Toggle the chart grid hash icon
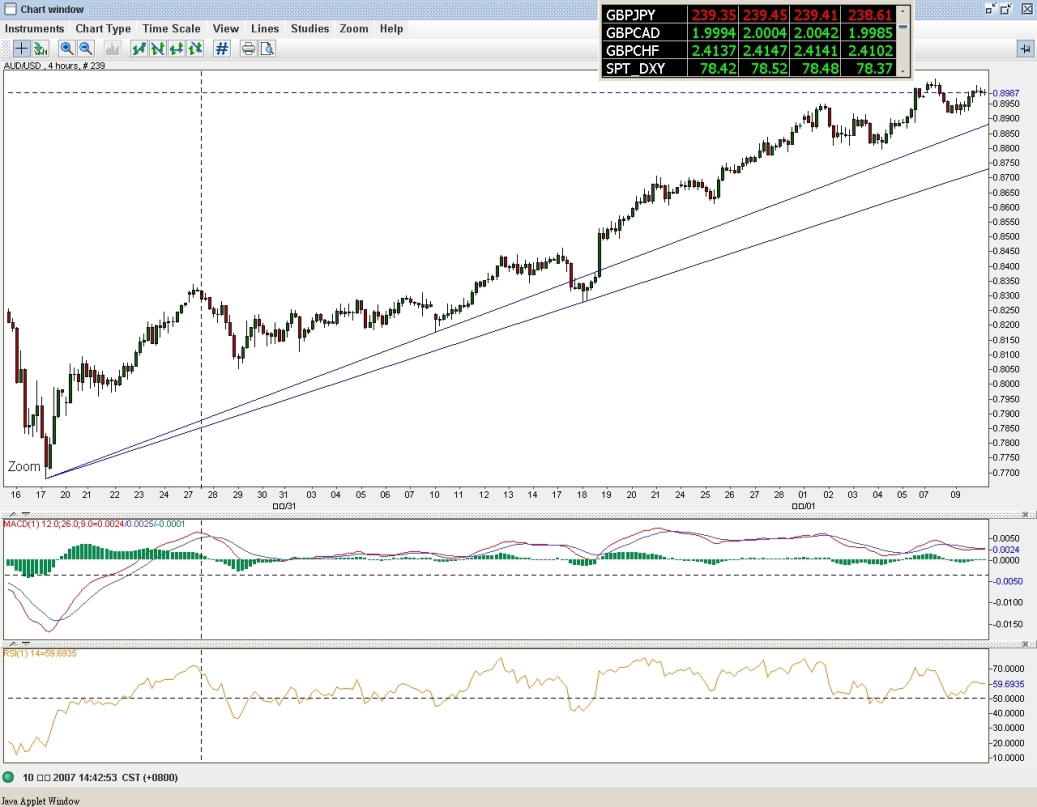This screenshot has width=1037, height=807. coord(222,48)
